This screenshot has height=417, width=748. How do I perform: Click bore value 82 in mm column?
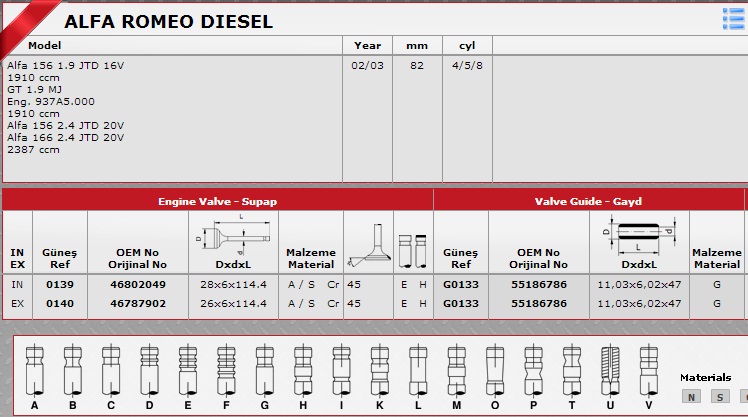click(x=417, y=66)
